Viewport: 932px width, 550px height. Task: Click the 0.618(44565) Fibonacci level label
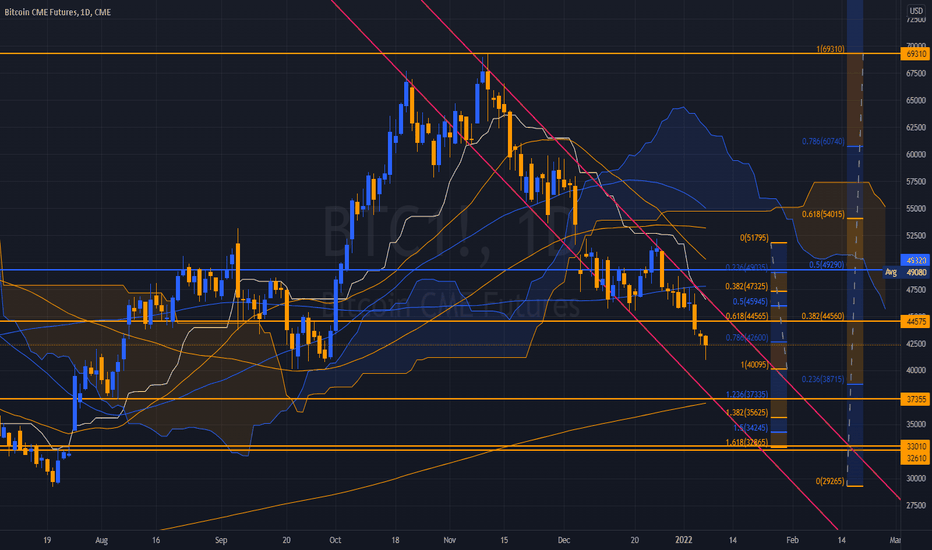pos(747,316)
